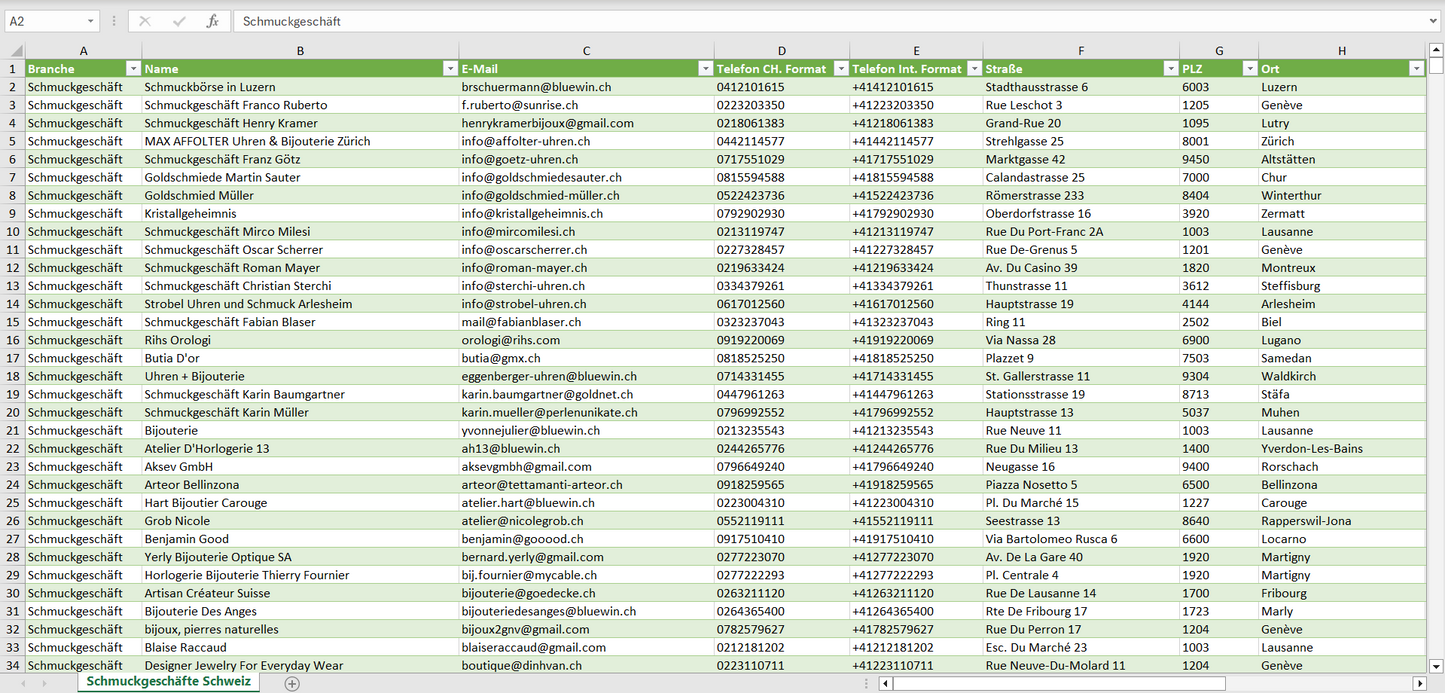Select column F header
1445x693 pixels.
click(1080, 51)
